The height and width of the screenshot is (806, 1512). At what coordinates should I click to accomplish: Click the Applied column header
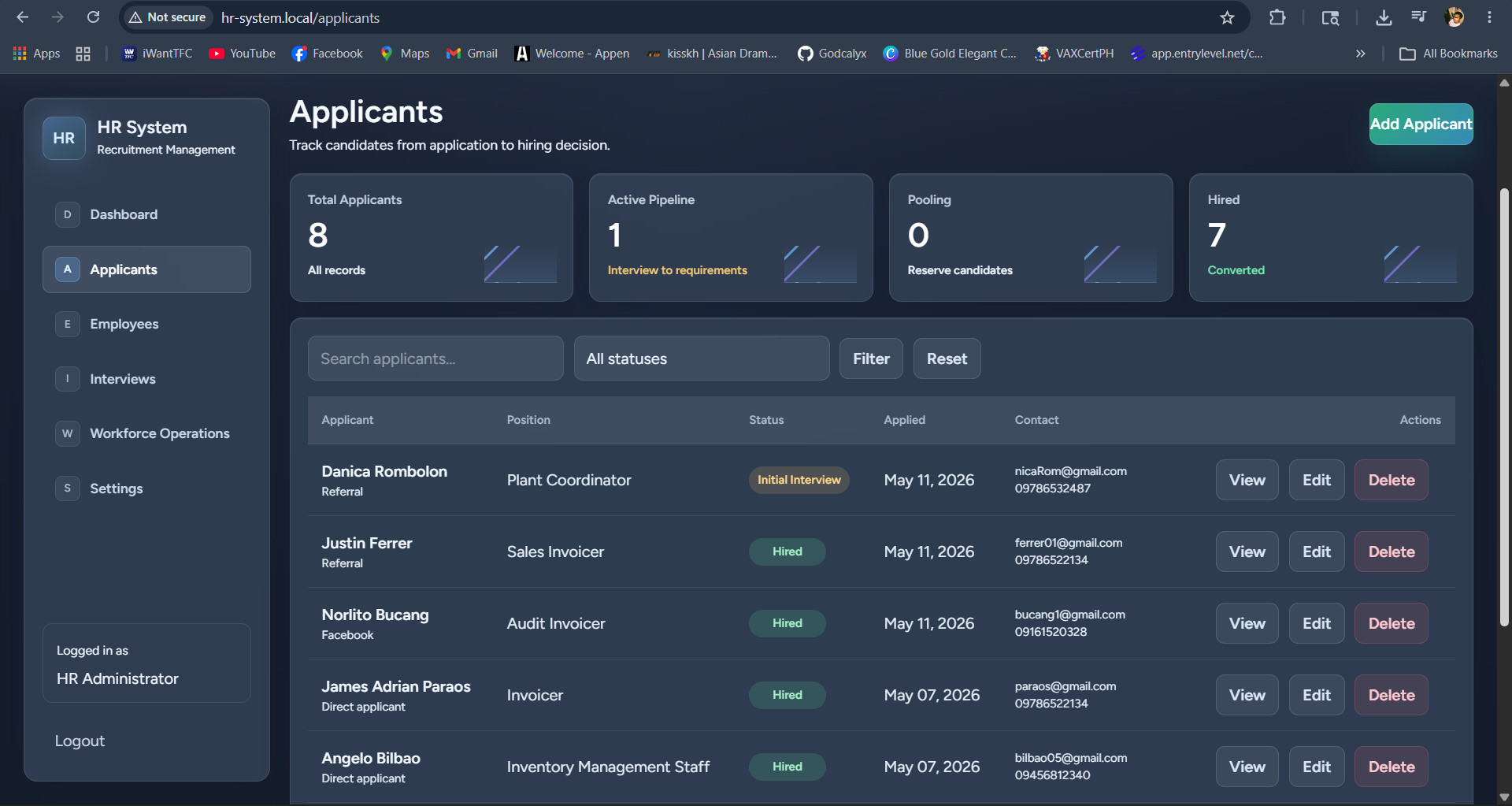(x=904, y=420)
